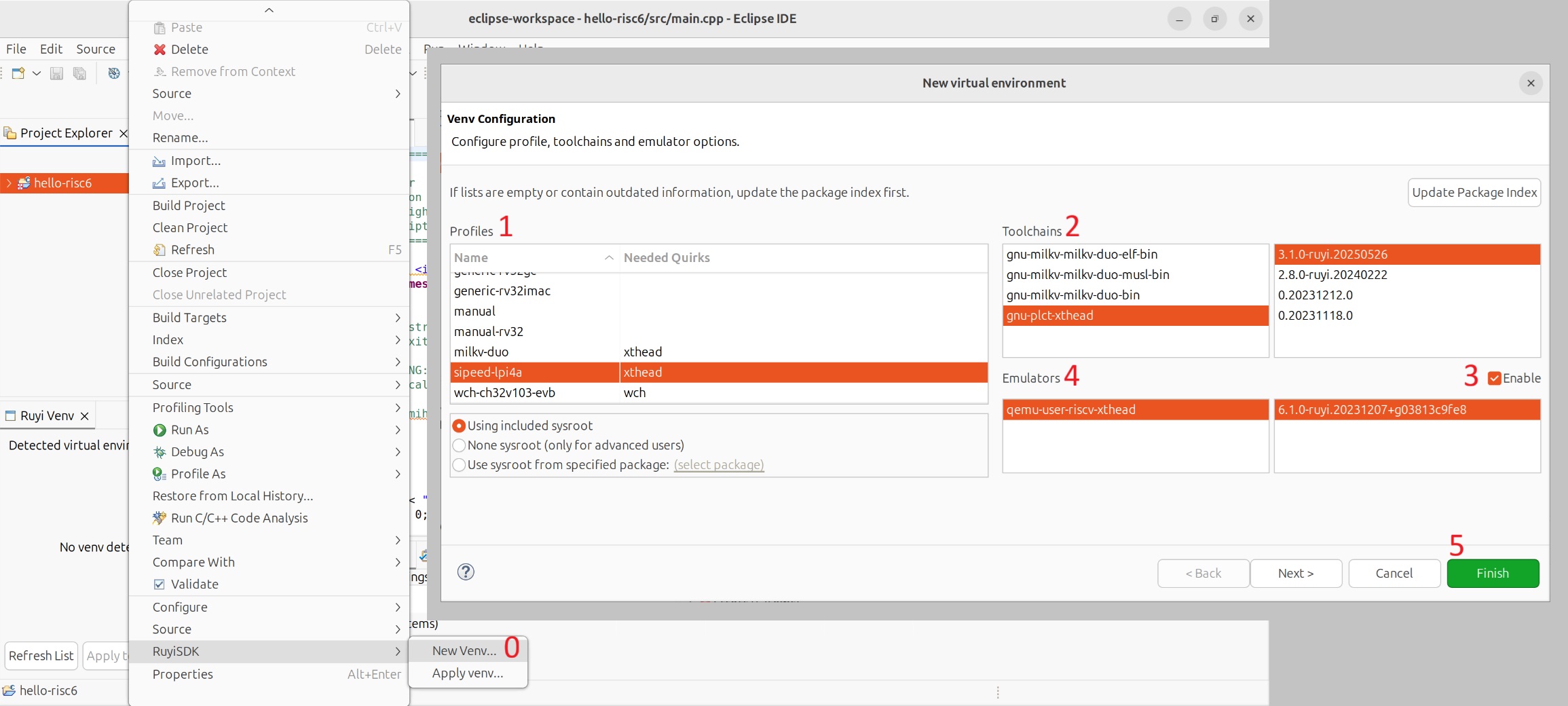Toggle the Validate checkbox in context menu
The width and height of the screenshot is (1568, 706).
159,584
